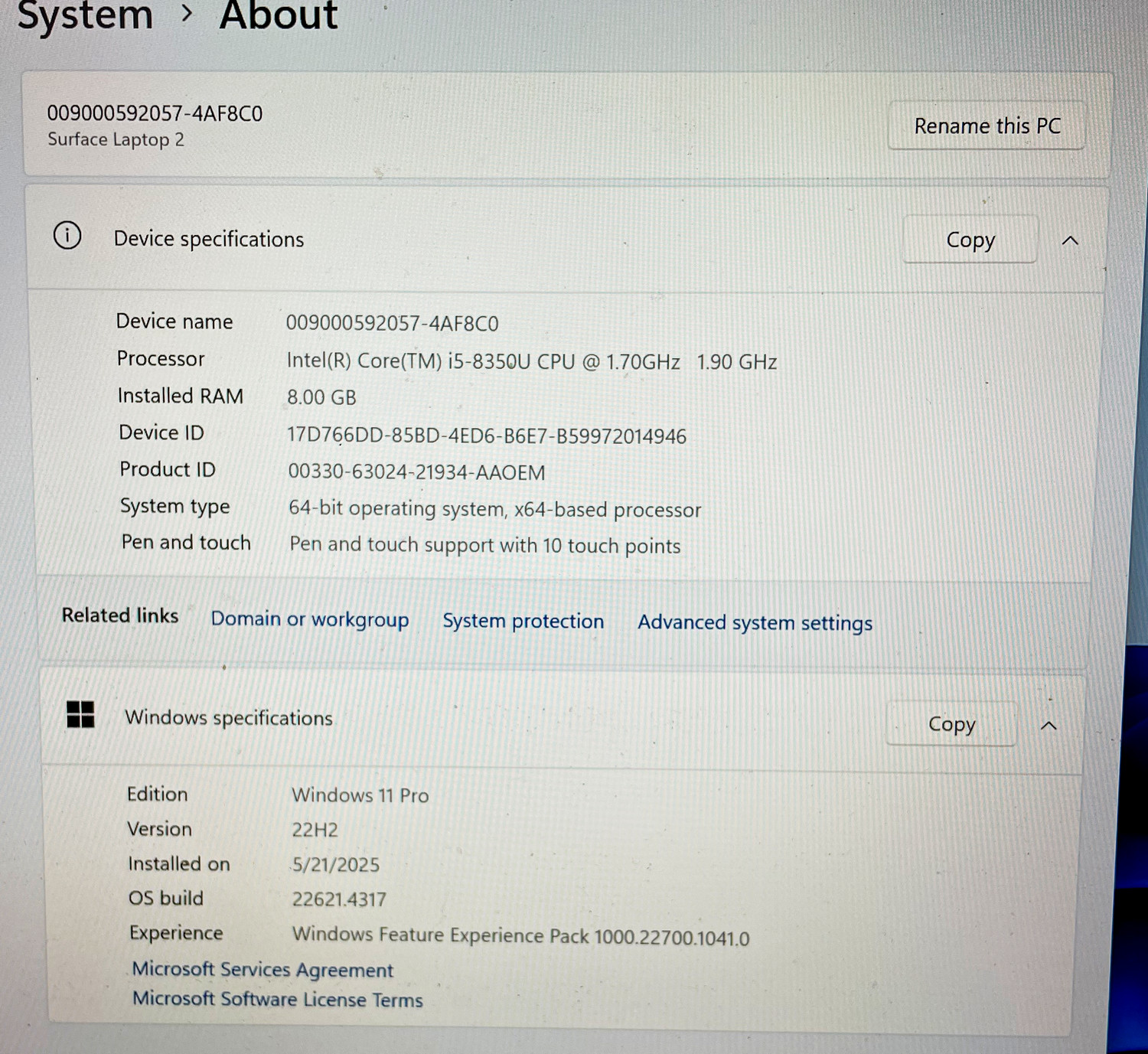Open Domain or workgroup link
Image resolution: width=1148 pixels, height=1054 pixels.
tap(310, 619)
